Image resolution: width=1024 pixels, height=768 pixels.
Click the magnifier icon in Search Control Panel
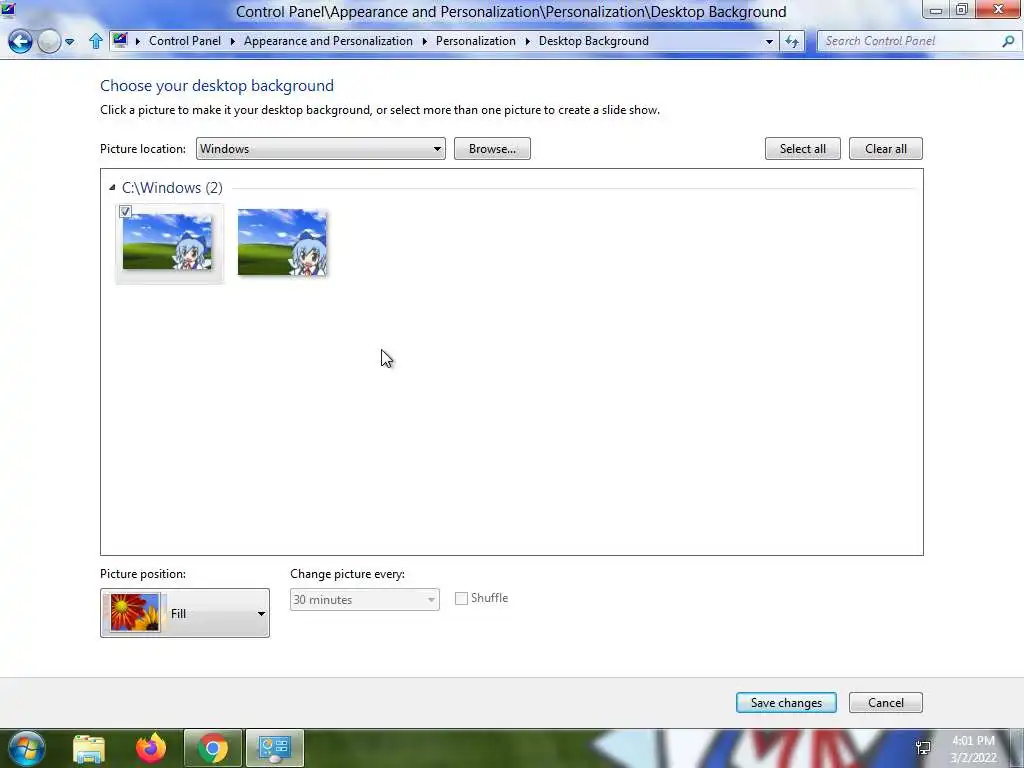point(1008,41)
